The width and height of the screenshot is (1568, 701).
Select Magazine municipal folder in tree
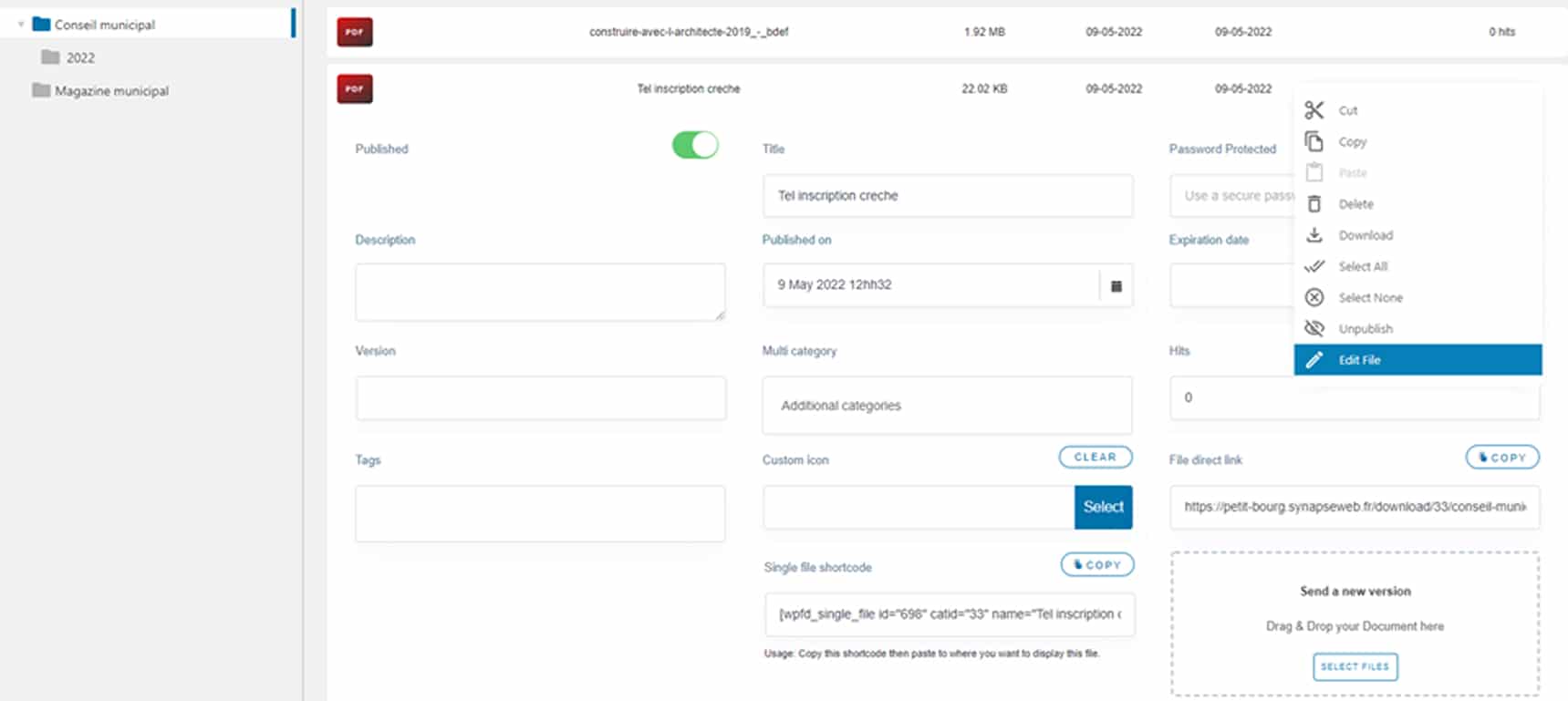pyautogui.click(x=111, y=91)
